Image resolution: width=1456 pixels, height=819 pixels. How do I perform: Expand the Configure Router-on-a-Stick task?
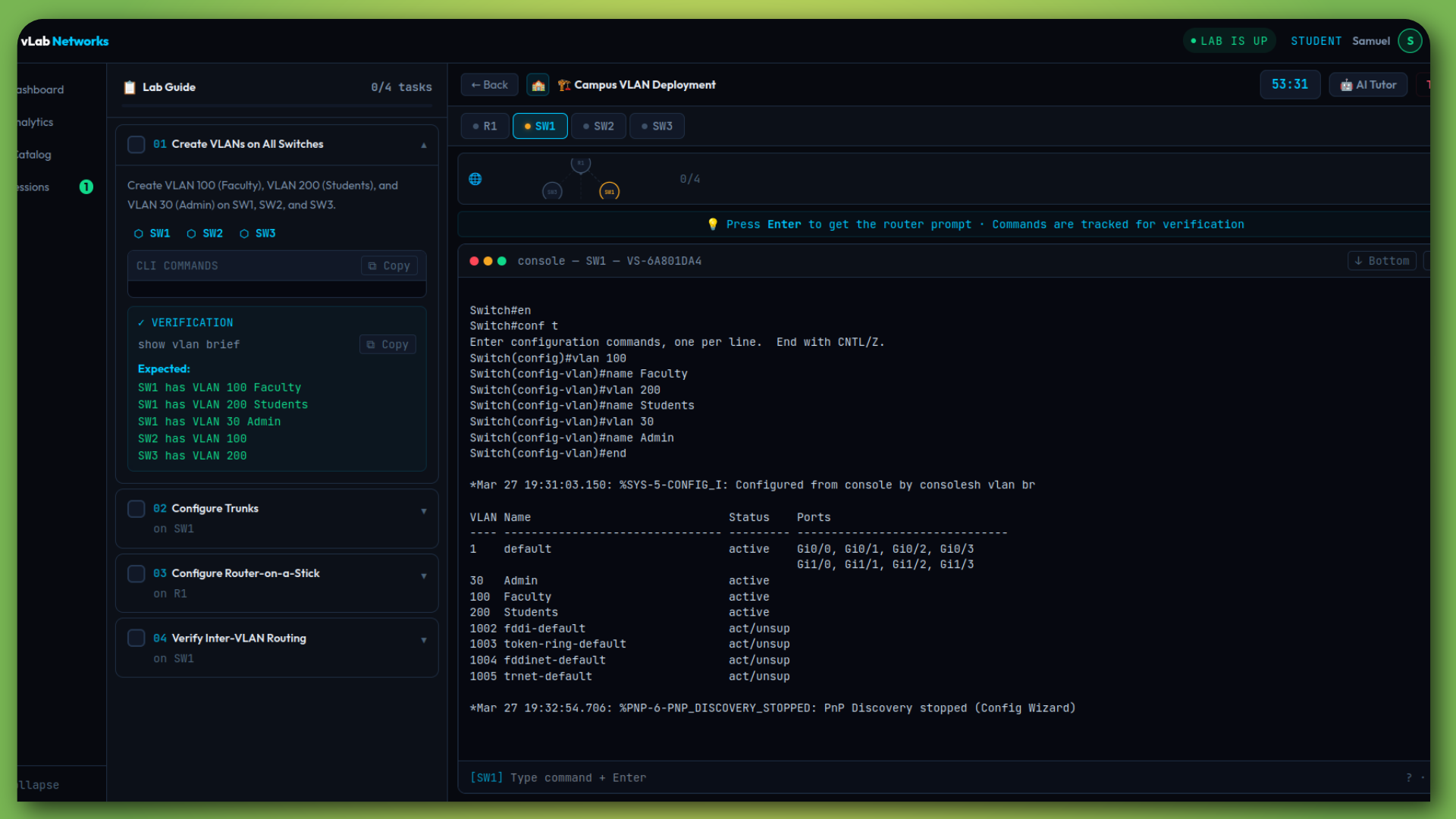(424, 576)
